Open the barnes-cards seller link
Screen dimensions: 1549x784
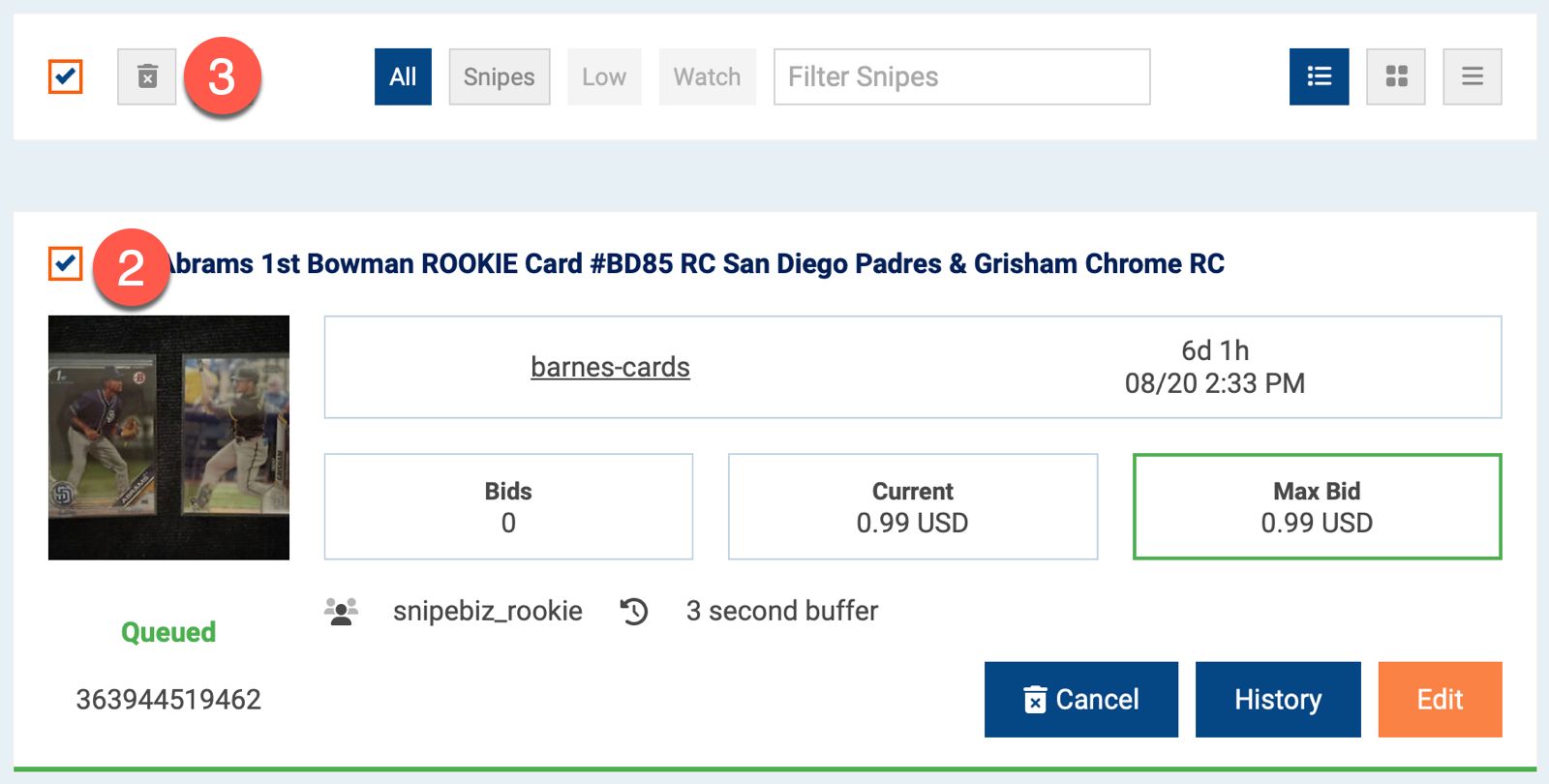610,368
